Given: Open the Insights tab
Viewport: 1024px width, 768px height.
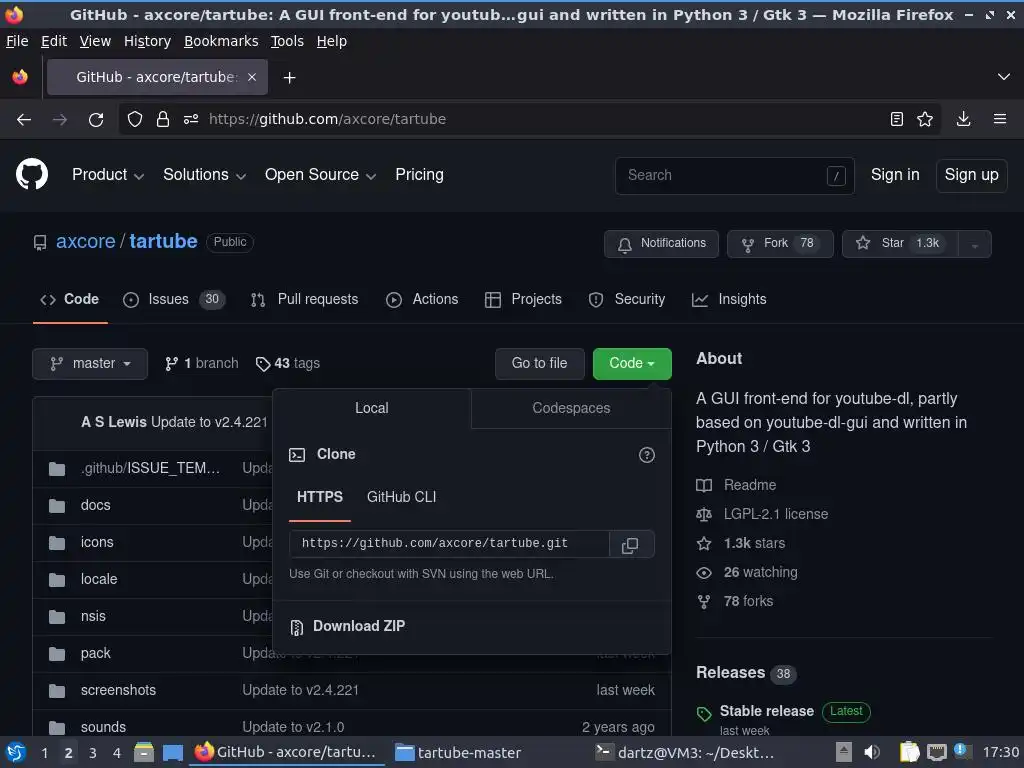Looking at the screenshot, I should tap(729, 300).
